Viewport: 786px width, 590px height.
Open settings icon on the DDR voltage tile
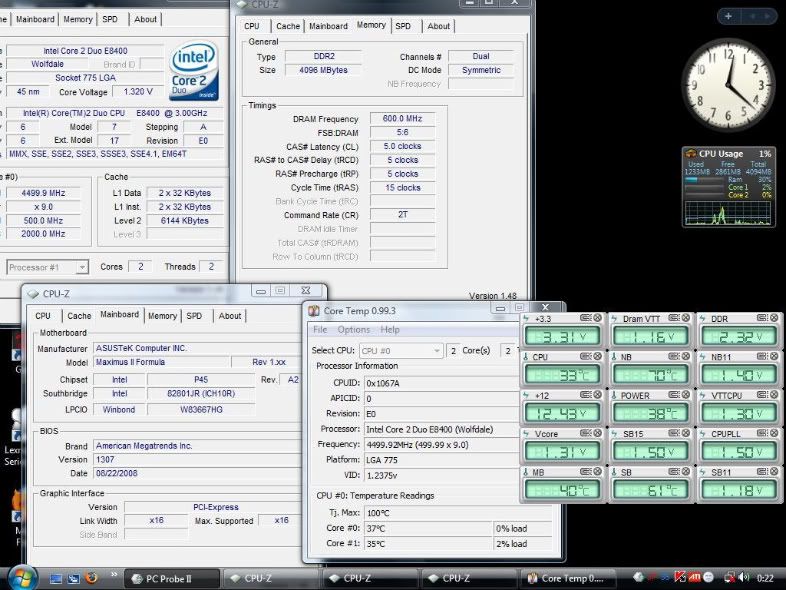pyautogui.click(x=762, y=318)
